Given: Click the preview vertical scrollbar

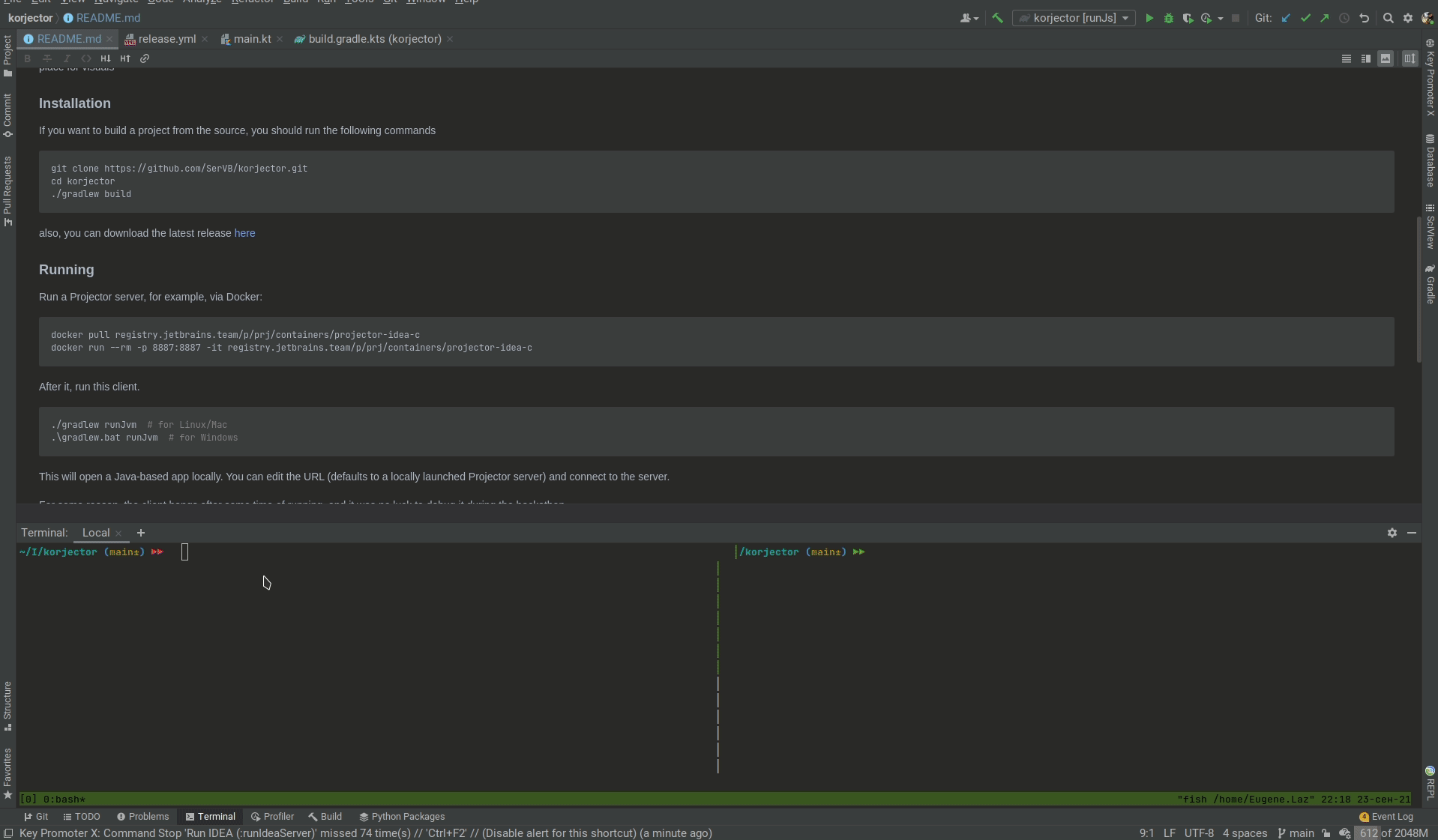Looking at the screenshot, I should [1419, 289].
